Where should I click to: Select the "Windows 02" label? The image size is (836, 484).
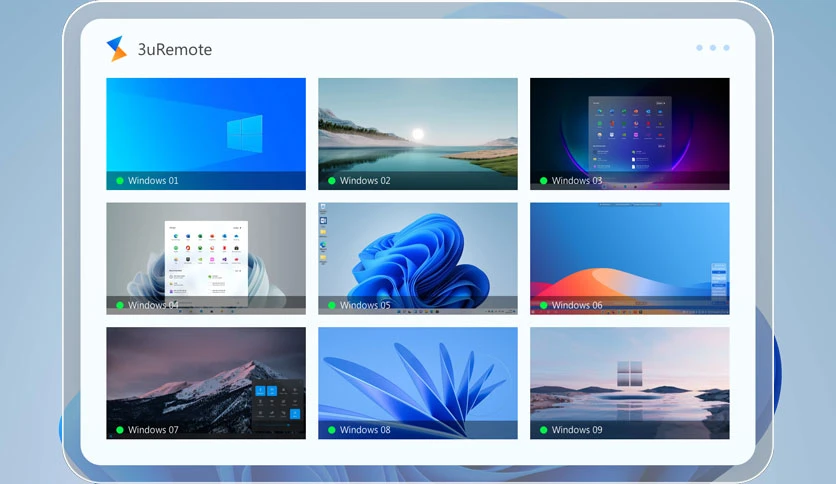point(365,181)
